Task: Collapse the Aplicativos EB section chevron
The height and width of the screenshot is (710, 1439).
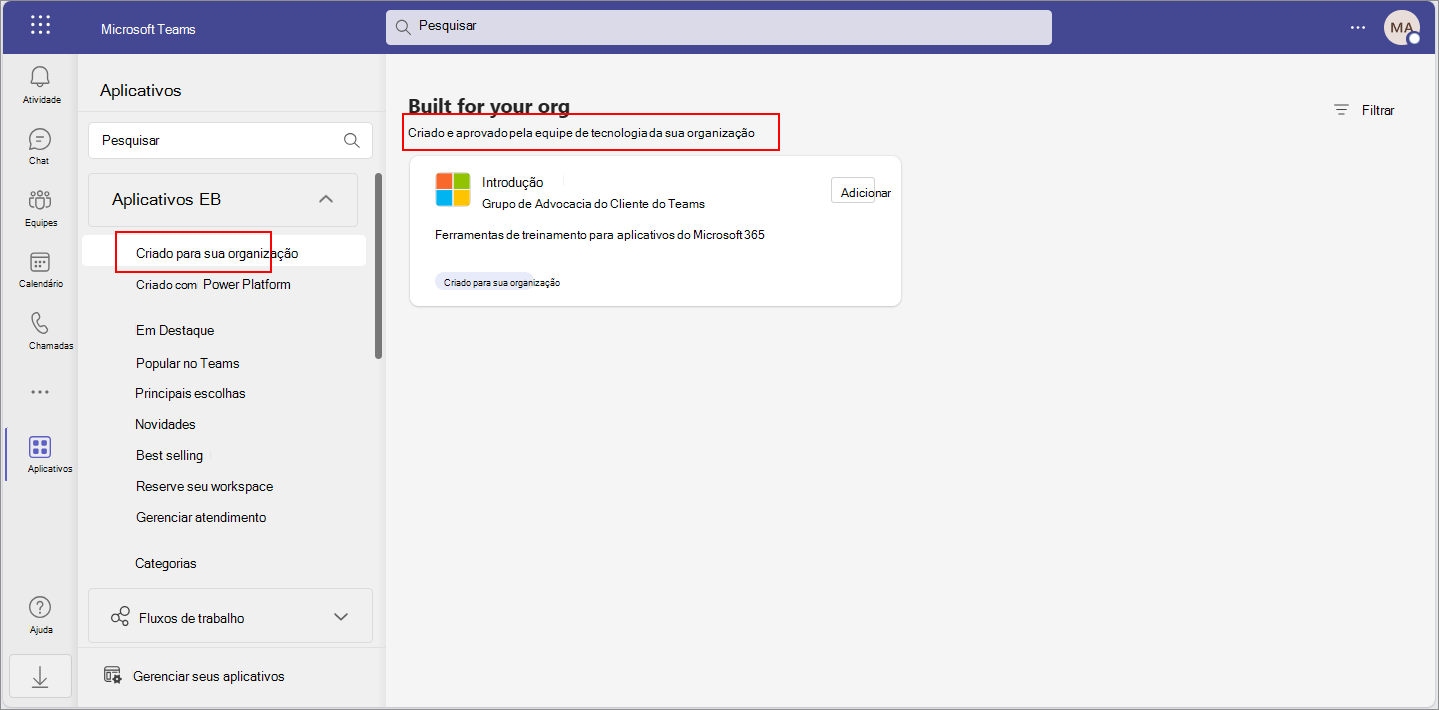Action: 325,199
